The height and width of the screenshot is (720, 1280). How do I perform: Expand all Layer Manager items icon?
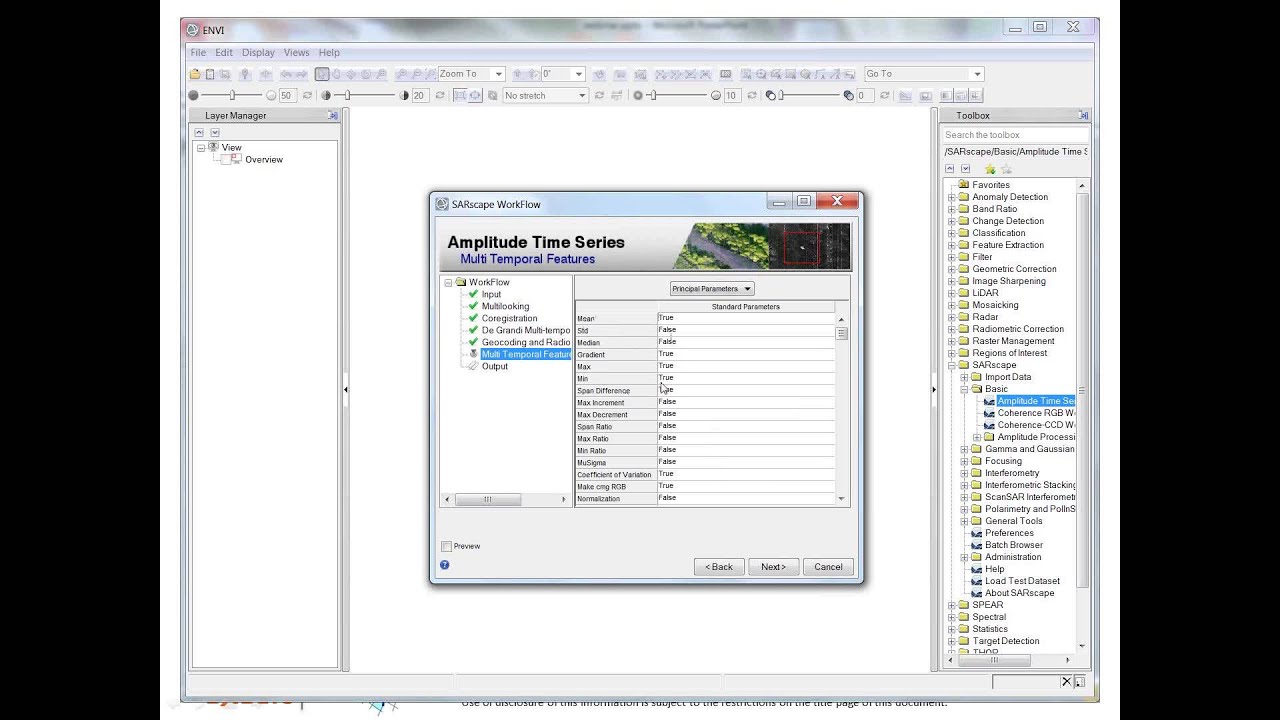(214, 132)
